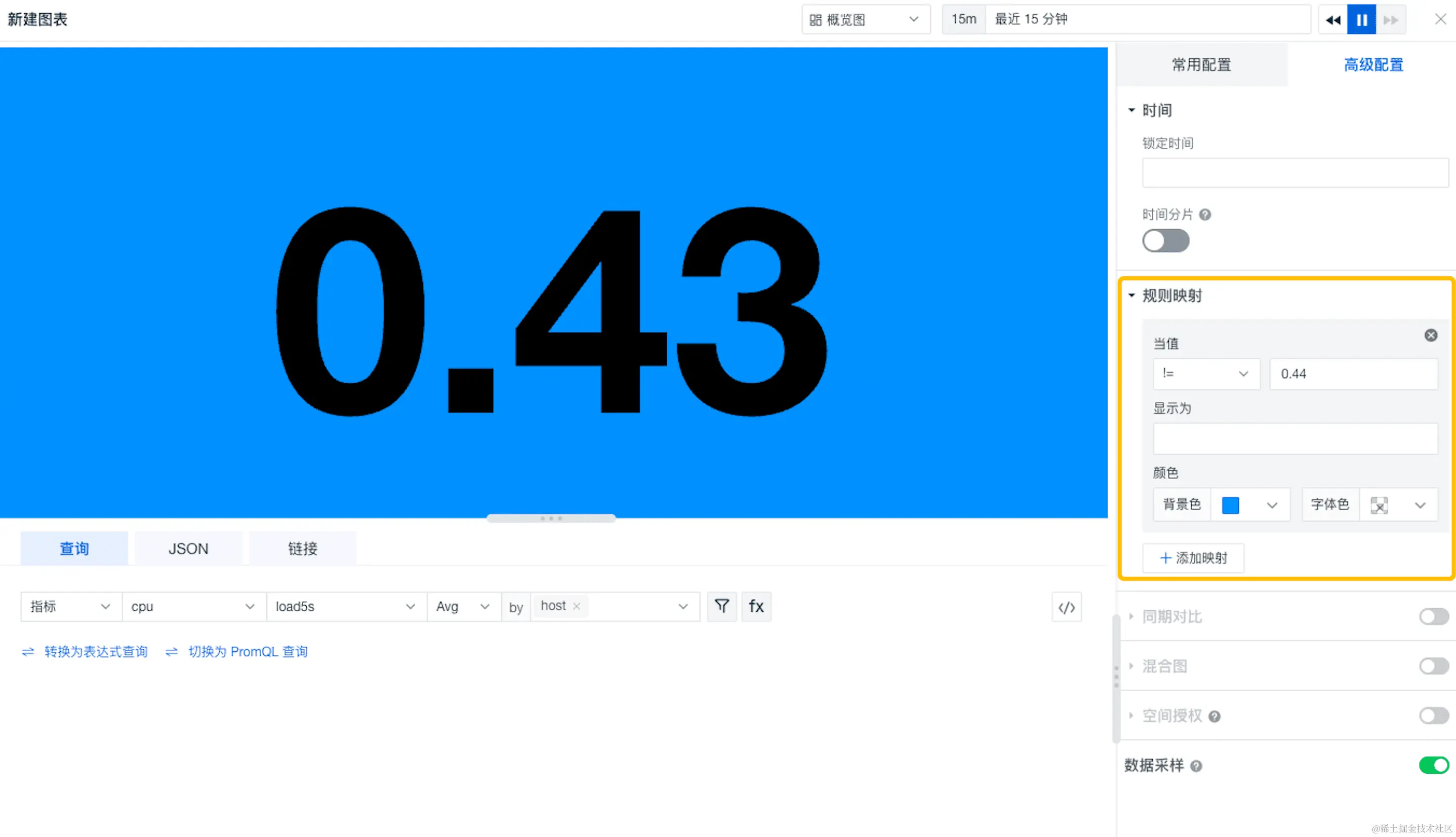Click the code view icon
Image resolution: width=1456 pixels, height=837 pixels.
coord(1067,607)
